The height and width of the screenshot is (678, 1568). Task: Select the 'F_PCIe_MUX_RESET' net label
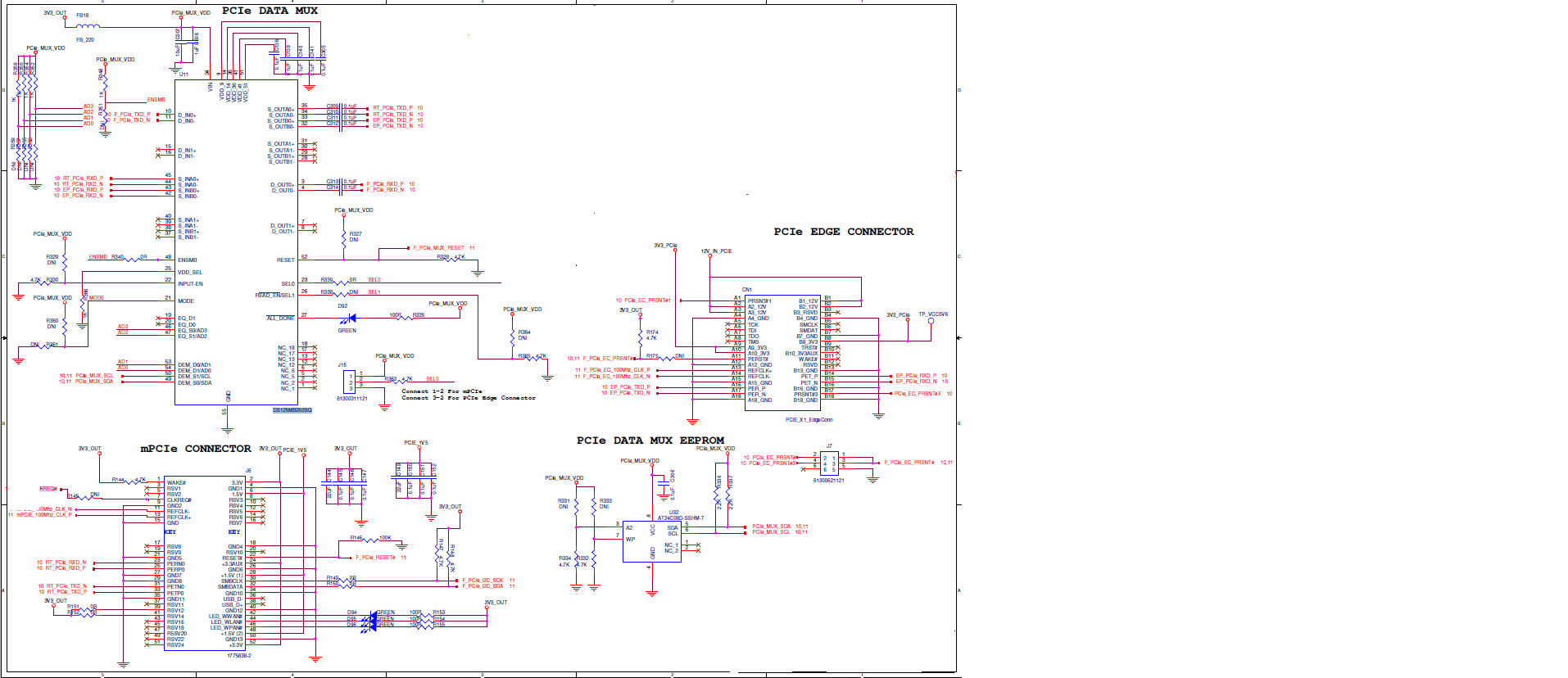pos(438,248)
